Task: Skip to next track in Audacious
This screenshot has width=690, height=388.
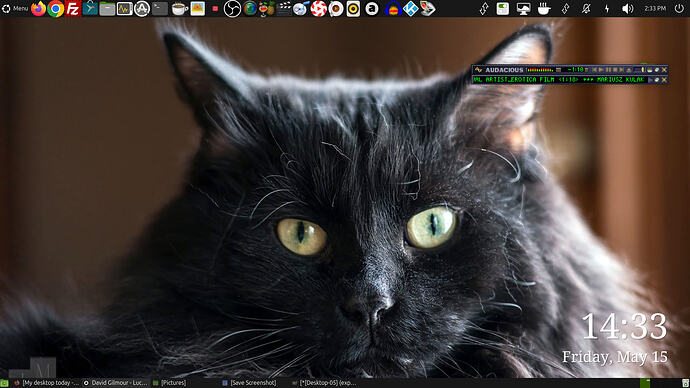Action: (x=622, y=70)
